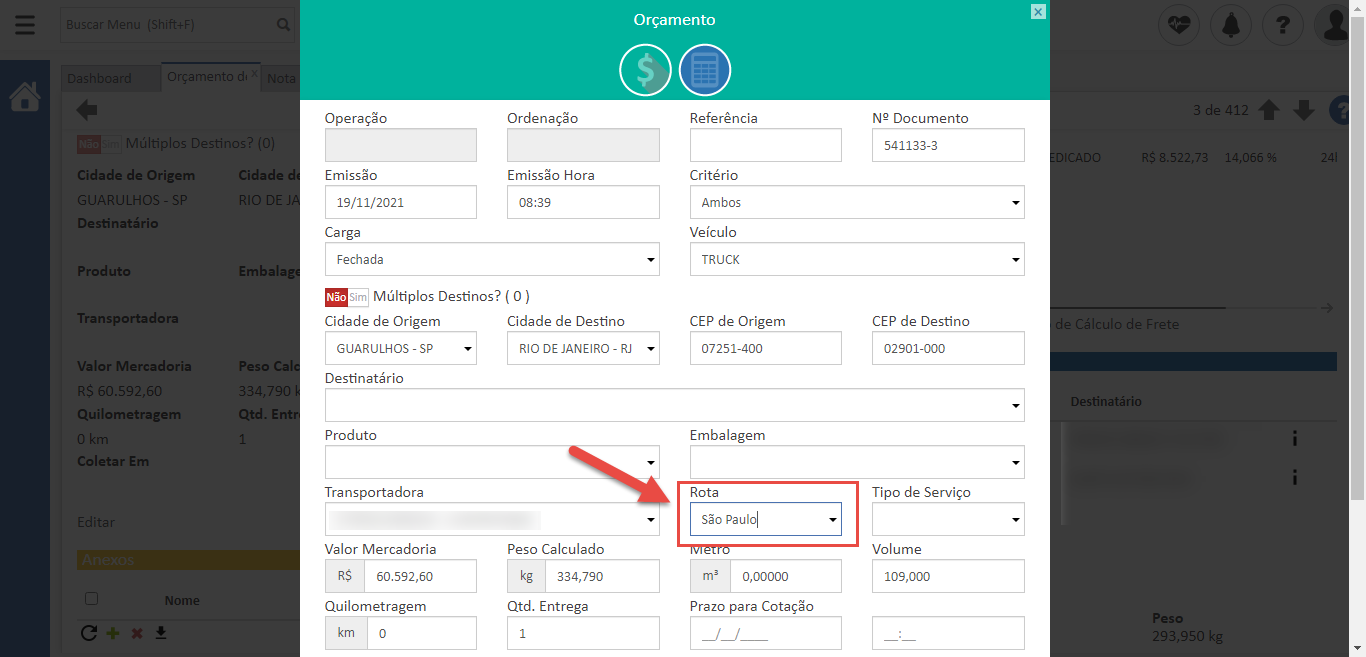Switch to the Dashboard tab
The width and height of the screenshot is (1366, 657).
(x=99, y=78)
